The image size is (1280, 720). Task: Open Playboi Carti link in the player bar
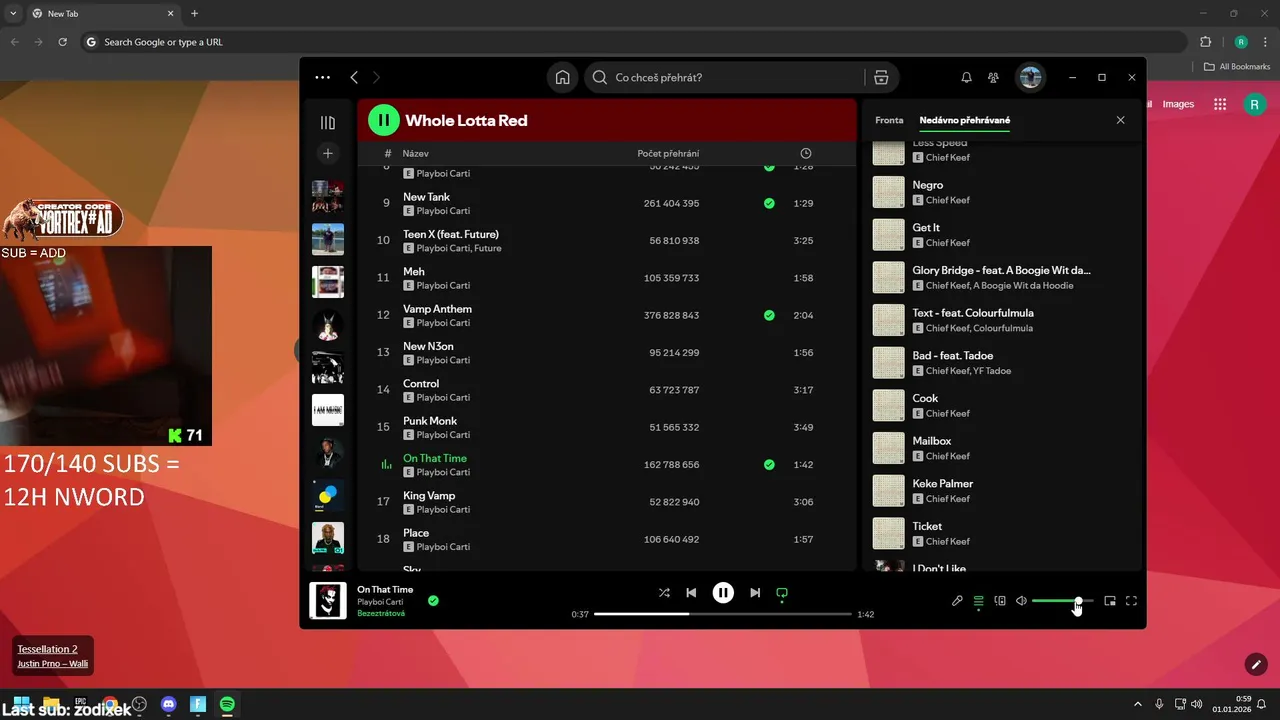(x=380, y=602)
